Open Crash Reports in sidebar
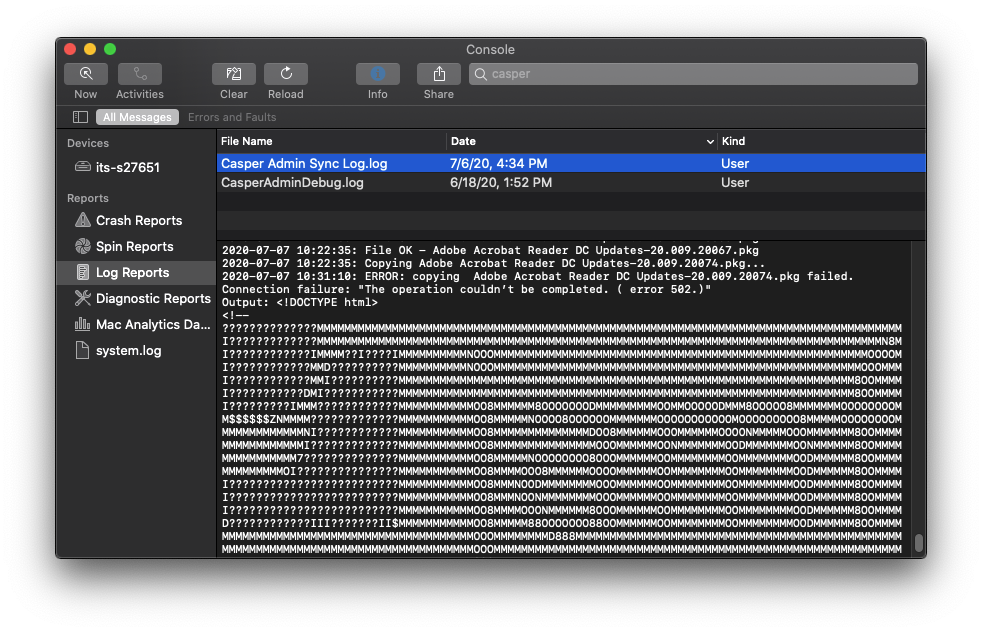 137,220
